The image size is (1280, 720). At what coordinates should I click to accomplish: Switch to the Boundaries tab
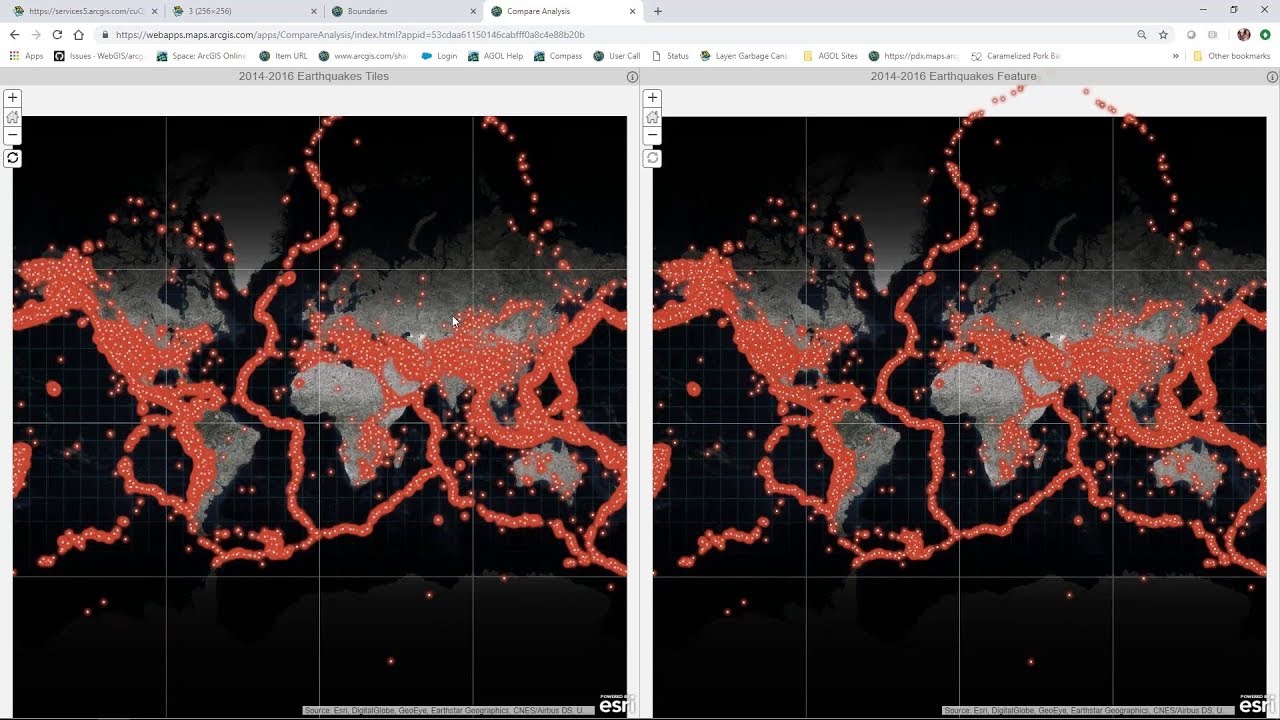coord(401,11)
